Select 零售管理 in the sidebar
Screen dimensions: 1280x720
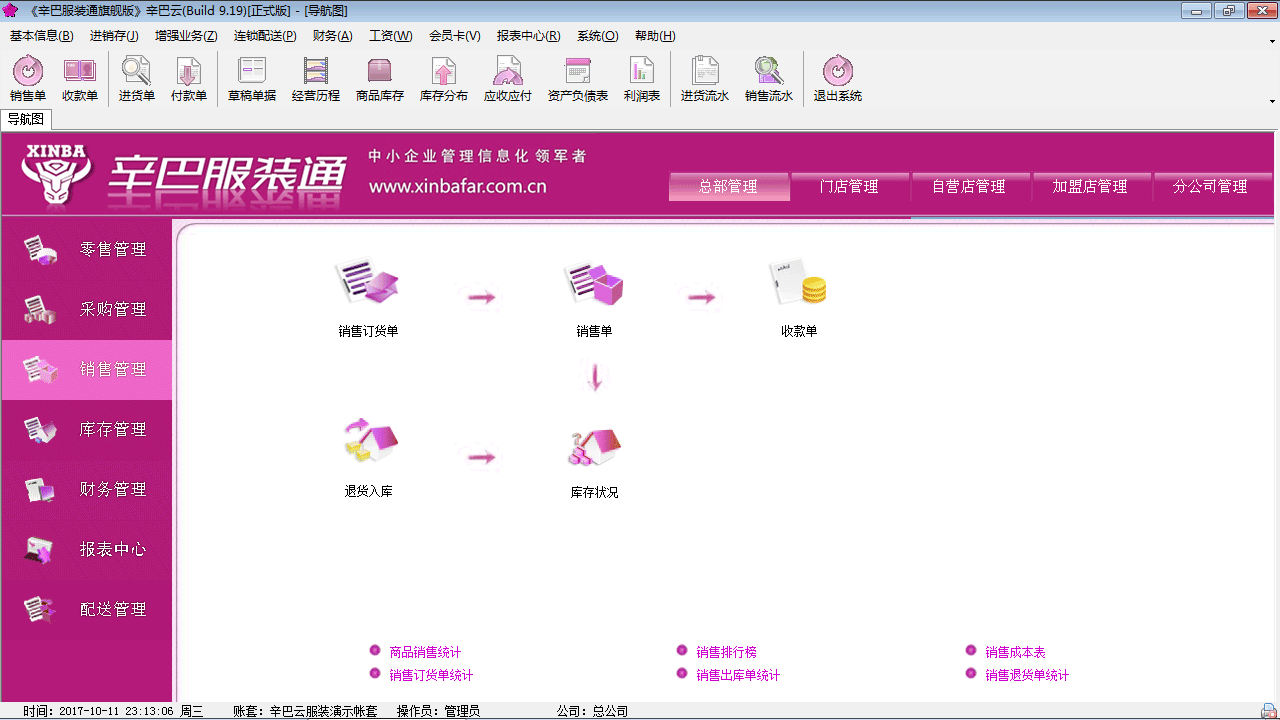pyautogui.click(x=87, y=250)
